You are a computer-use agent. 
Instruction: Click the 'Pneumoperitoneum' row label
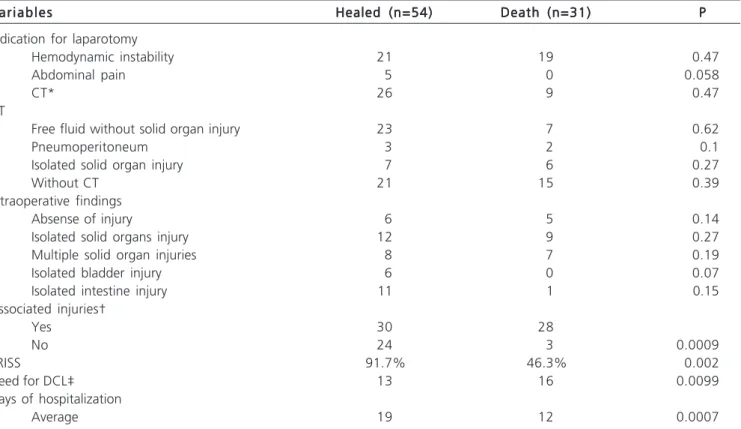pos(89,147)
